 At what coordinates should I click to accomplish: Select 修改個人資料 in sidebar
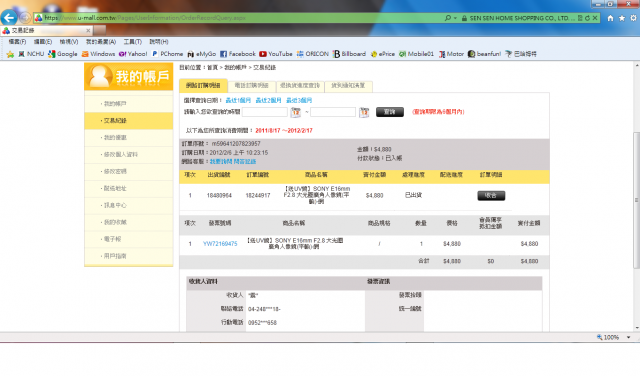(129, 155)
